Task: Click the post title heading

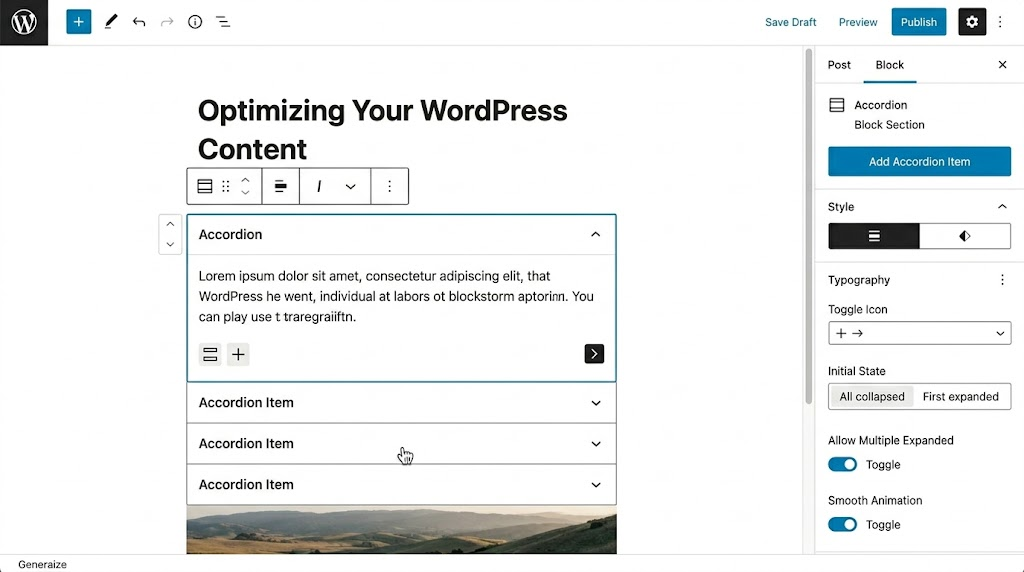Action: click(382, 130)
